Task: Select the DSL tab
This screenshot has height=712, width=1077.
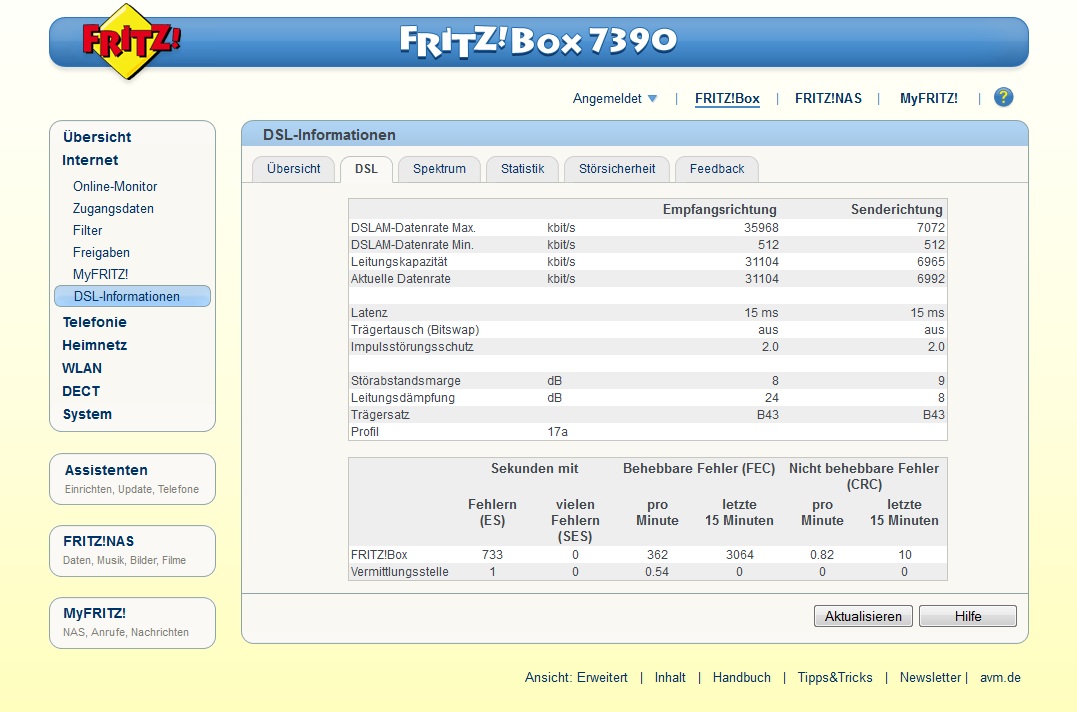Action: [366, 169]
